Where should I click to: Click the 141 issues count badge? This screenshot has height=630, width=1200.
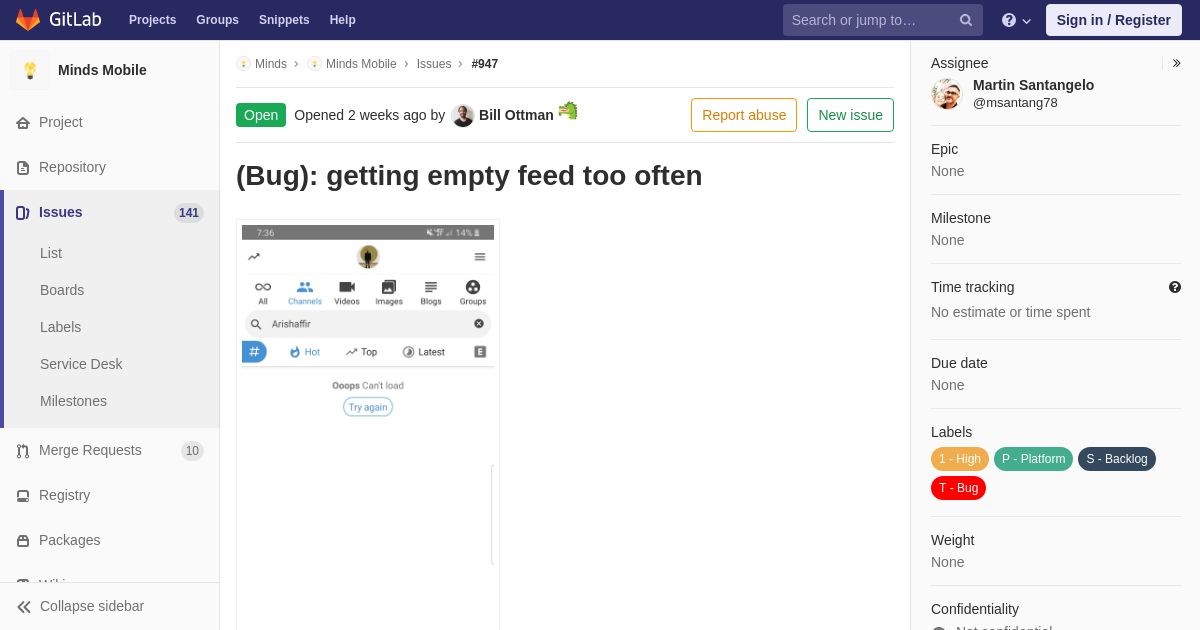[189, 213]
